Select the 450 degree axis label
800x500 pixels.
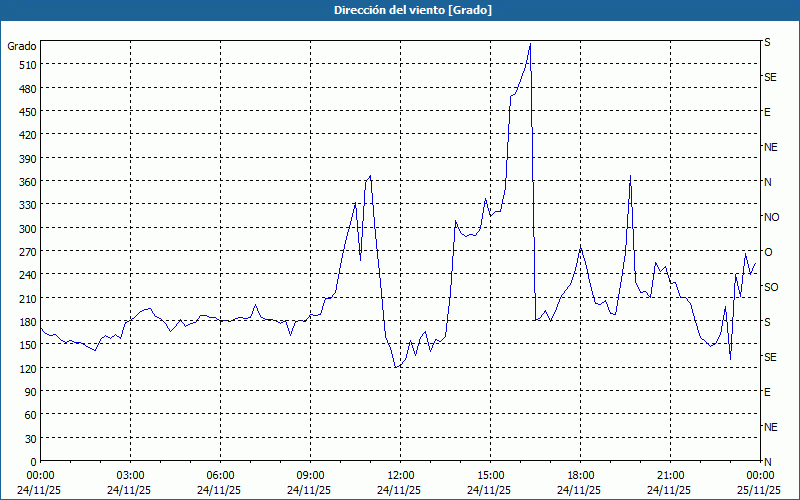(x=28, y=112)
